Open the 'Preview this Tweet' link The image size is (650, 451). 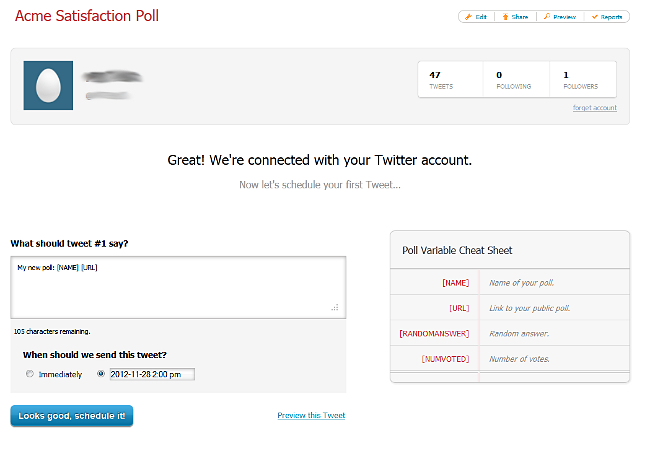[x=311, y=415]
